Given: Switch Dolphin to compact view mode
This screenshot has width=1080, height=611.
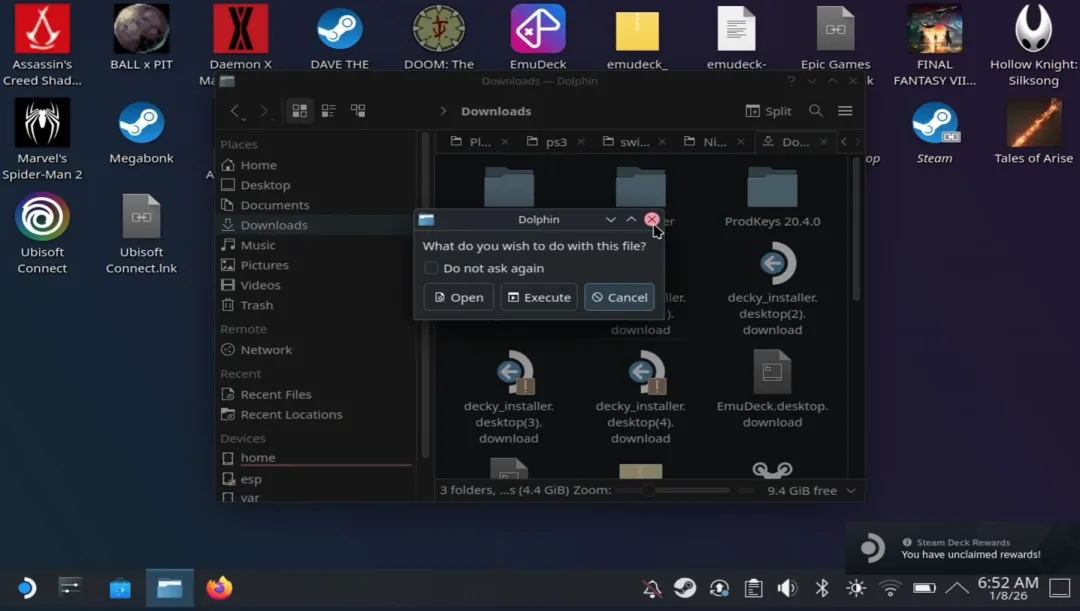Looking at the screenshot, I should click(x=329, y=111).
